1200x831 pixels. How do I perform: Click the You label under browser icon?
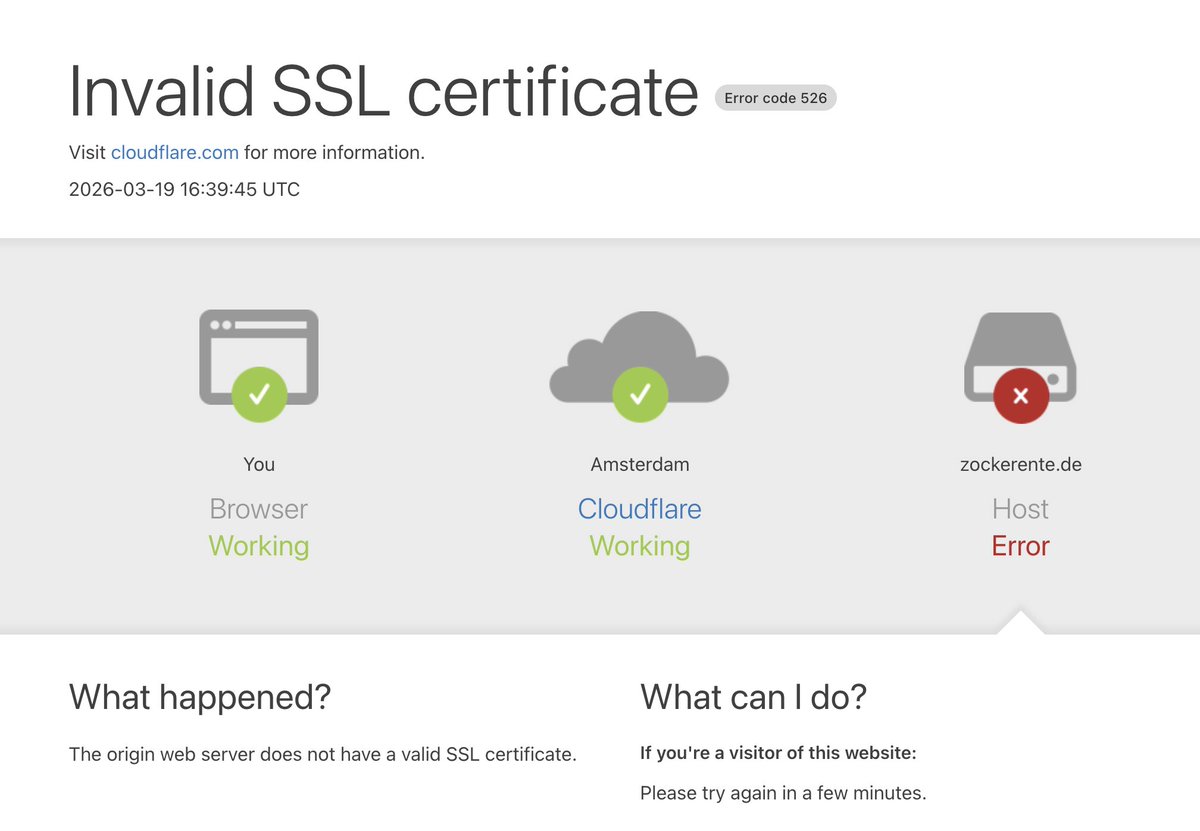(259, 464)
